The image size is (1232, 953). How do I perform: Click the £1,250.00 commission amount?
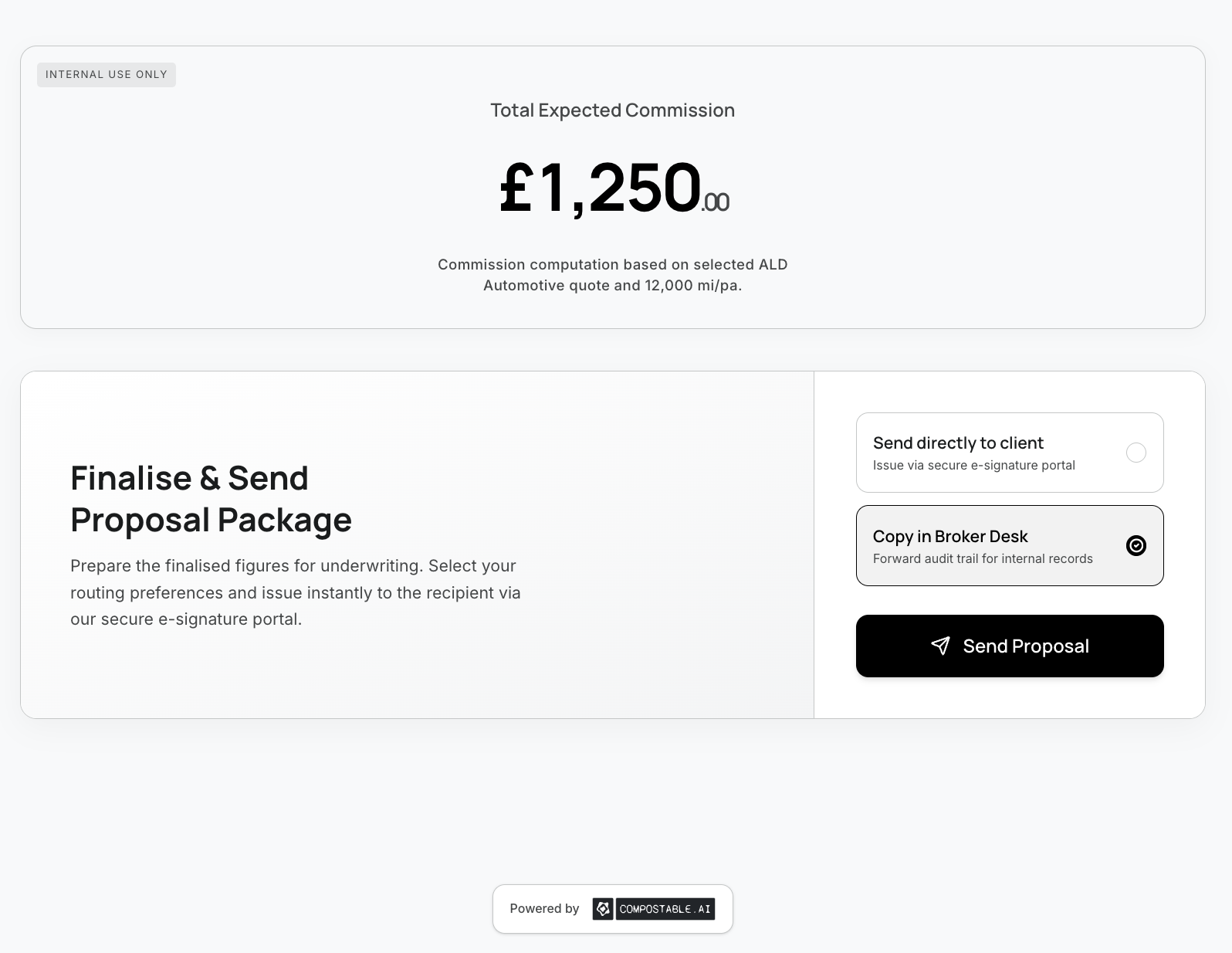point(614,188)
